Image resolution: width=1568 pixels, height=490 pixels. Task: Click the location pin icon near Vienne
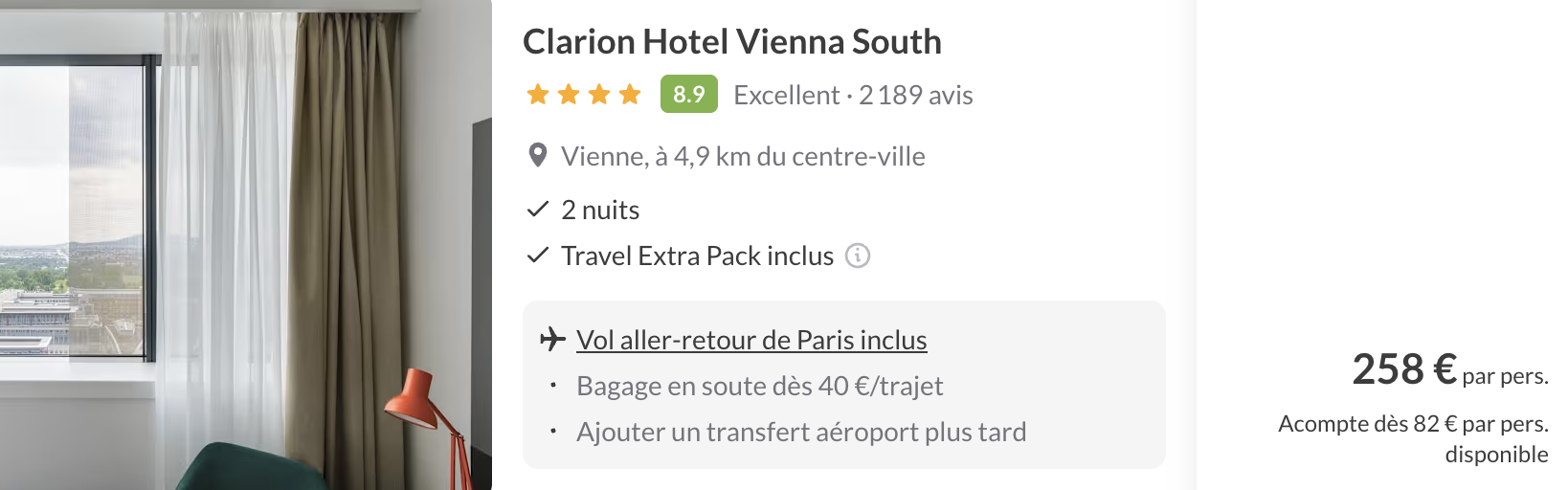tap(538, 155)
